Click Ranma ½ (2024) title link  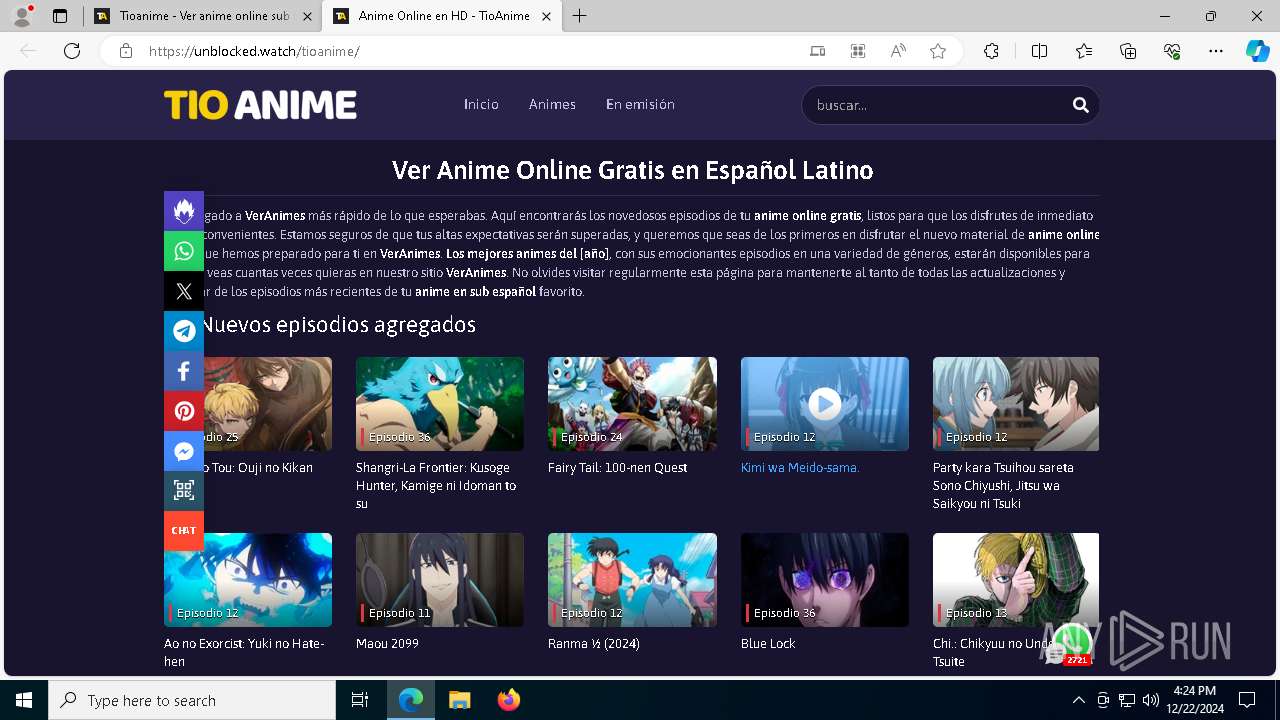[x=593, y=643]
